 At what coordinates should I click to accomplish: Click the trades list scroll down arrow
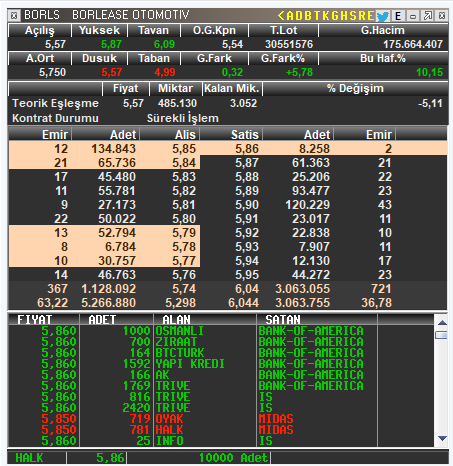(442, 438)
